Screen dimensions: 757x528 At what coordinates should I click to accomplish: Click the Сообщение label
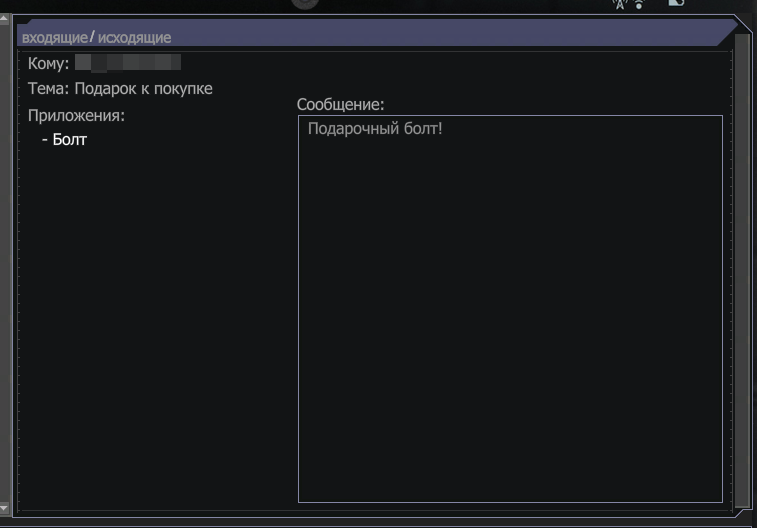340,105
